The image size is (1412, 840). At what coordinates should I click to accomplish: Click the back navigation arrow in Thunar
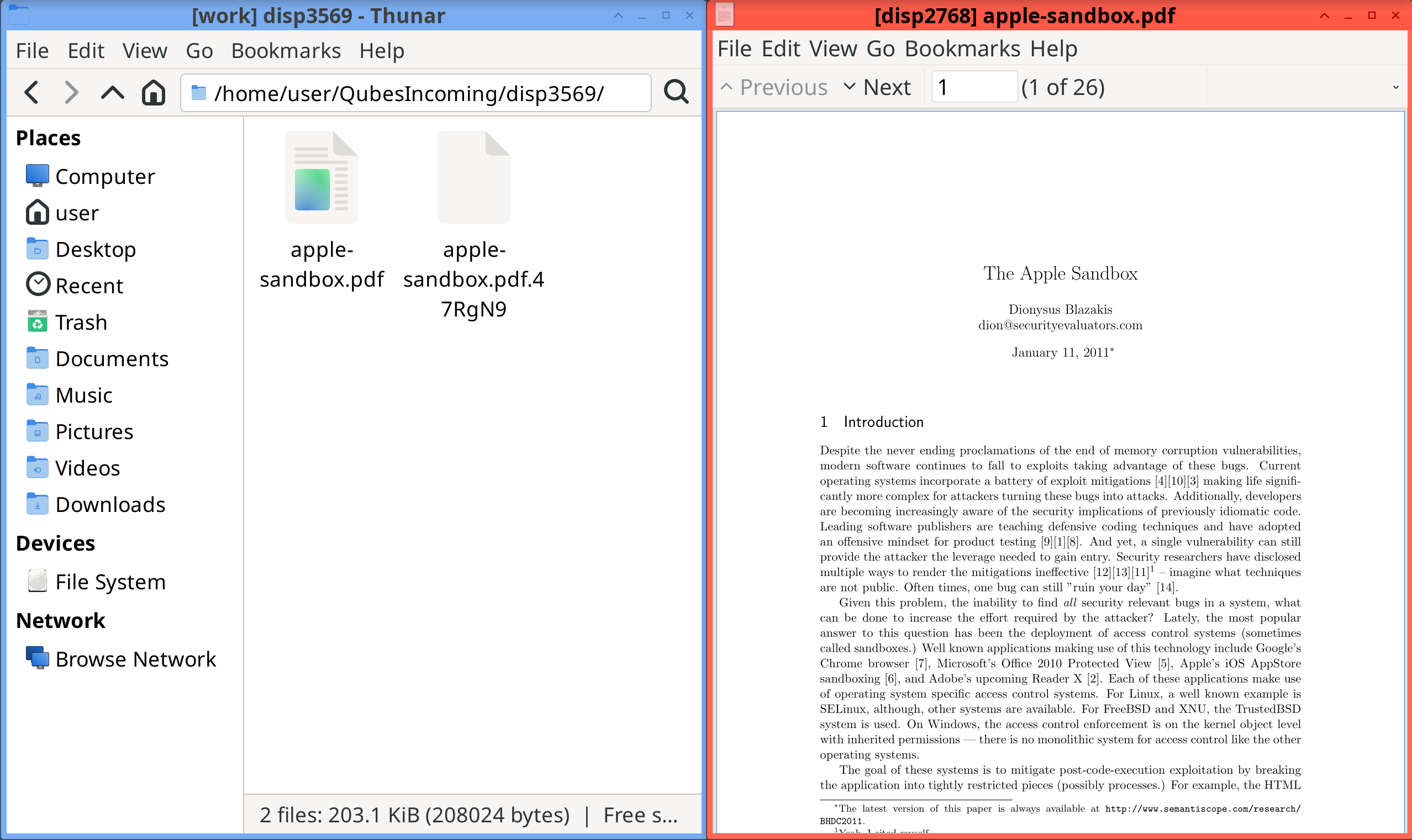32,92
